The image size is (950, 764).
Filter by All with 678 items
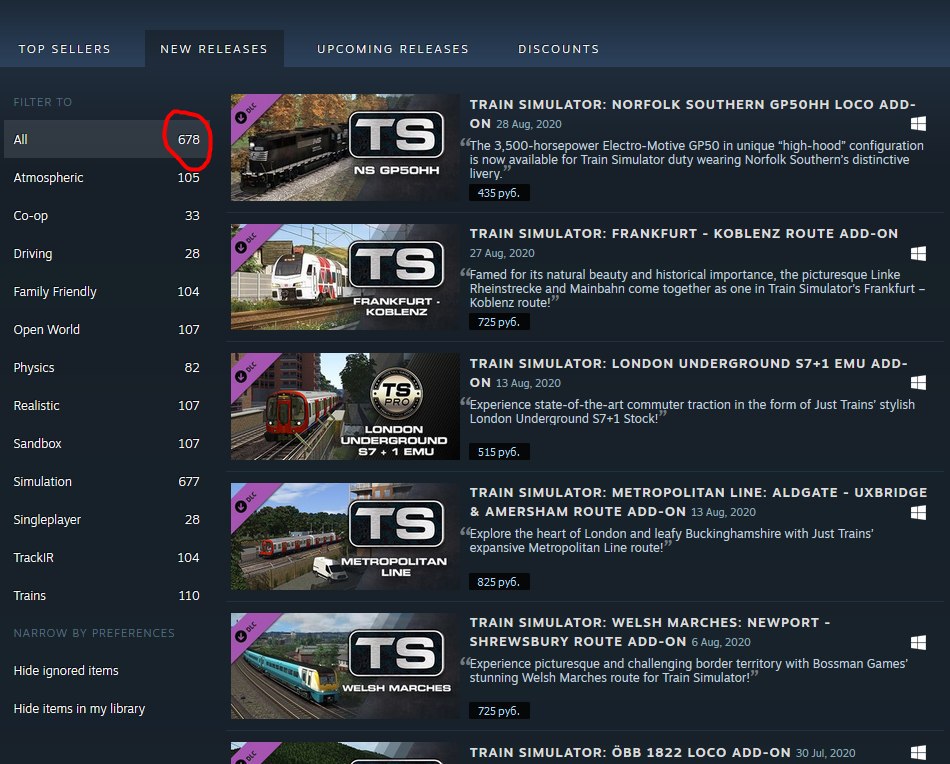pos(107,139)
